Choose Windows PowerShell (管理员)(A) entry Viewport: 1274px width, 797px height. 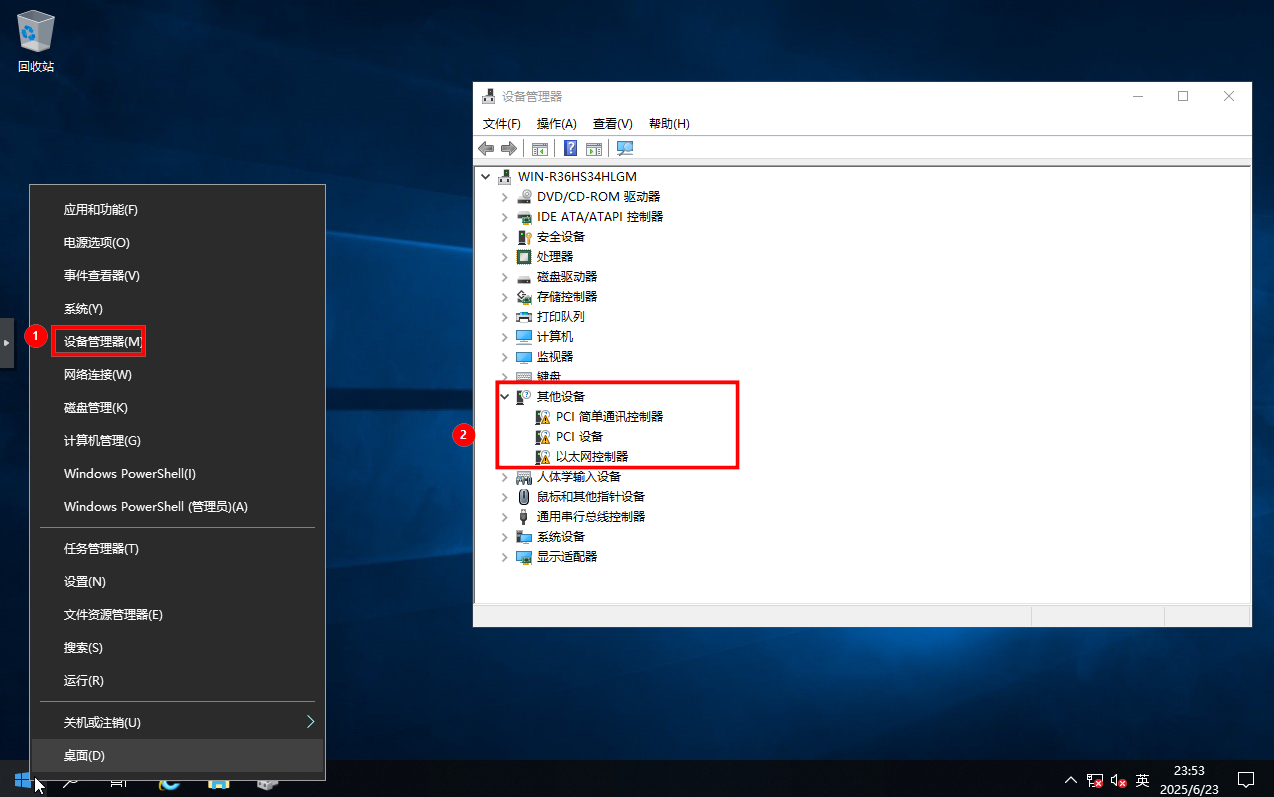177,506
